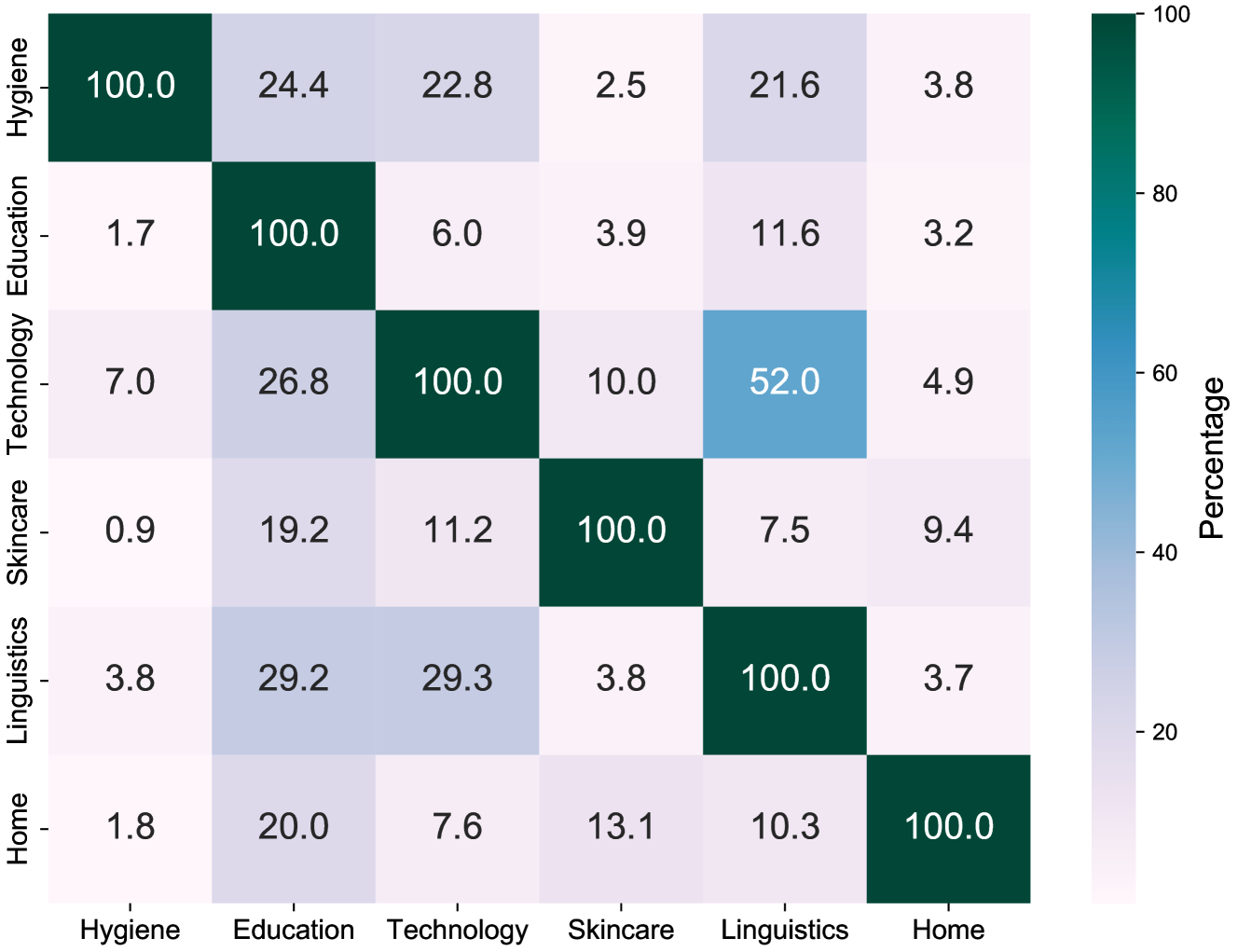
Task: Select the cell with value 9.4
Action: click(x=948, y=531)
